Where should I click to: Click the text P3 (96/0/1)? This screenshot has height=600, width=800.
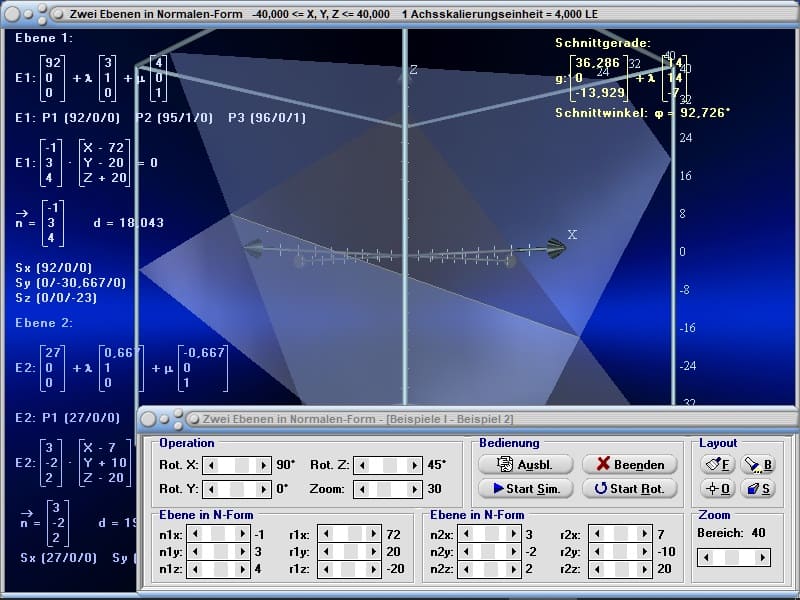pos(267,118)
